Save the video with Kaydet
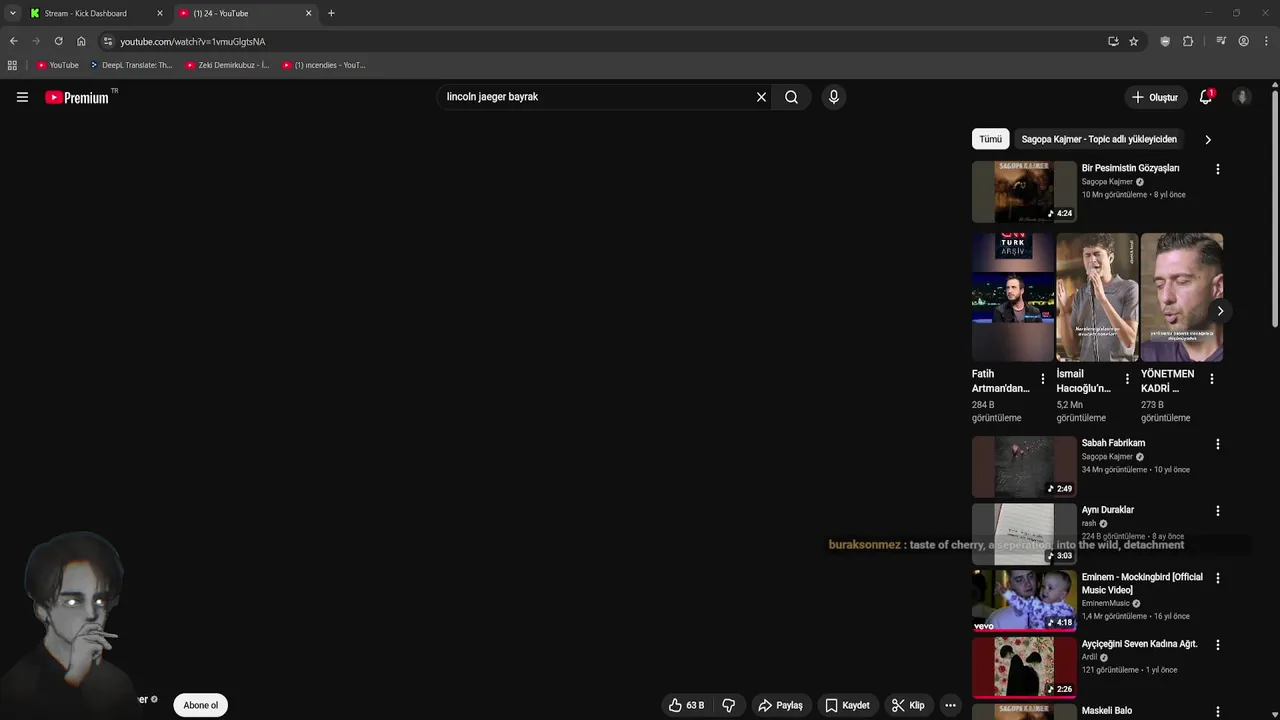The height and width of the screenshot is (720, 1280). coord(847,705)
